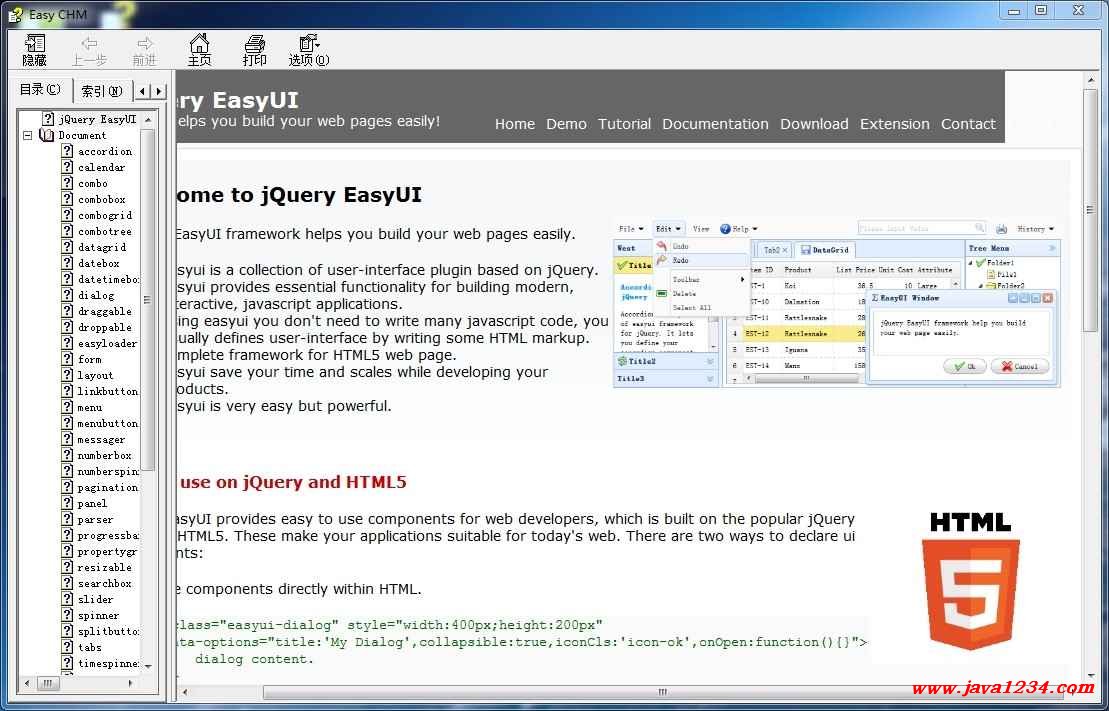Click the Hide (隐藏) toolbar icon
Viewport: 1109px width, 711px height.
pyautogui.click(x=35, y=44)
